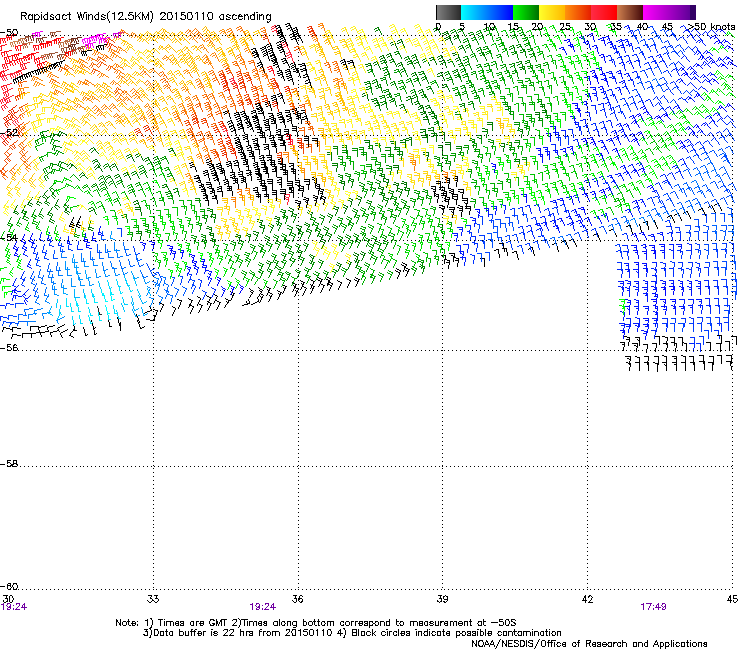Click the 'Rapidsact Winds(12.5KM) 20150110 ascending' title

146,17
